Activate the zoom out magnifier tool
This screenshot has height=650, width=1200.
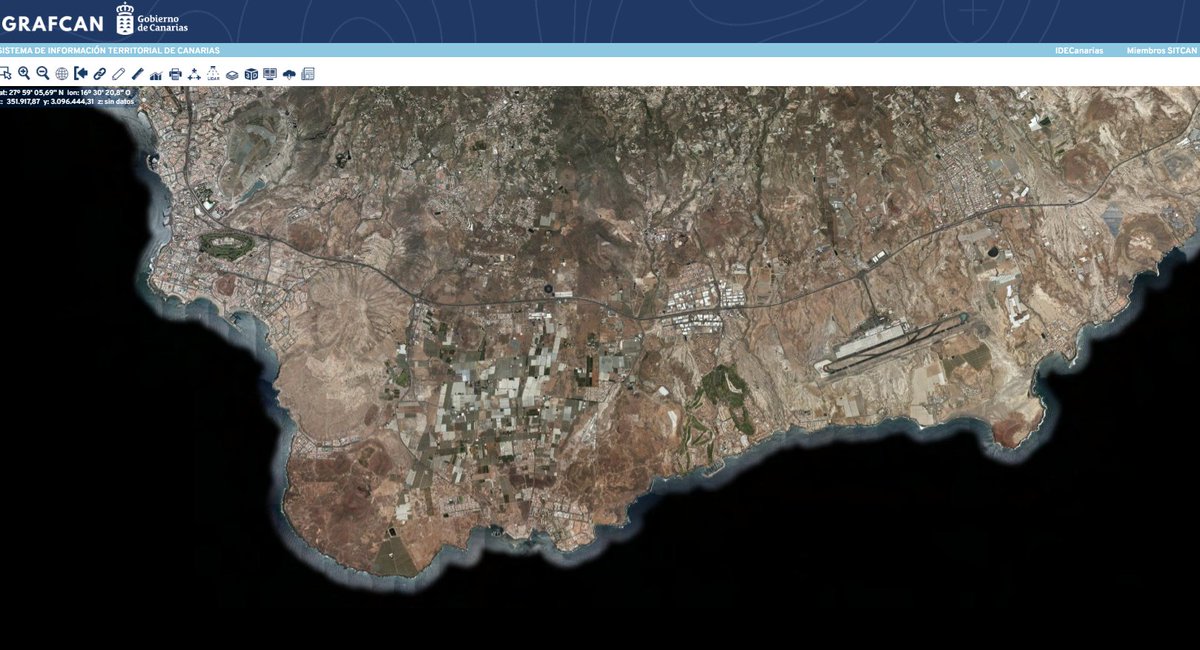pos(43,74)
